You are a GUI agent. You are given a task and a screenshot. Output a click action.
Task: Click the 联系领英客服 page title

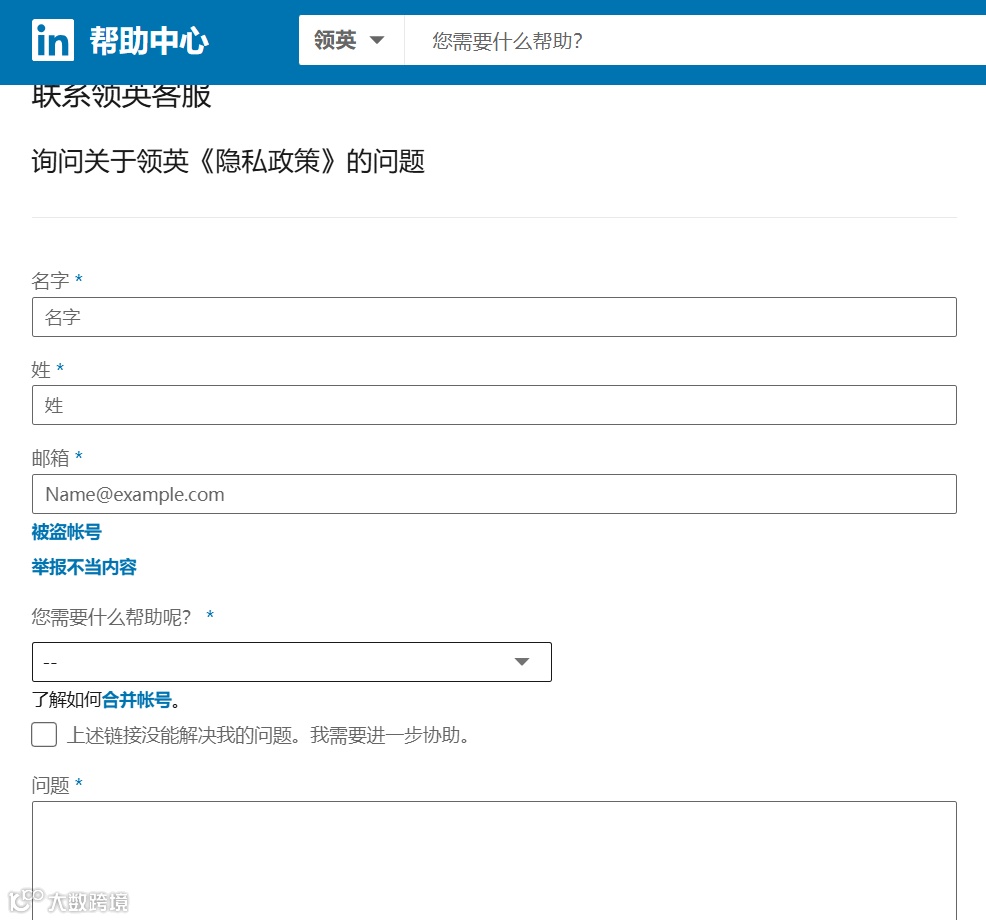[121, 97]
